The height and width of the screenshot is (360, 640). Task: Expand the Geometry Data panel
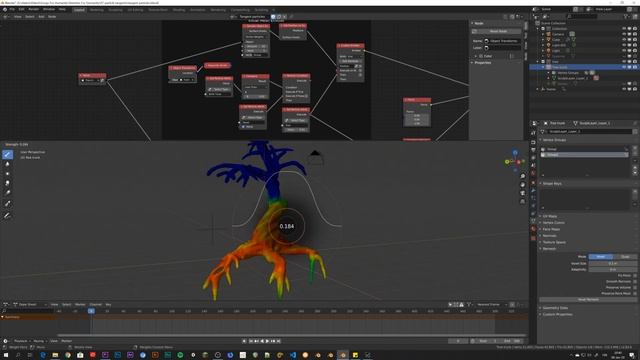pyautogui.click(x=555, y=308)
